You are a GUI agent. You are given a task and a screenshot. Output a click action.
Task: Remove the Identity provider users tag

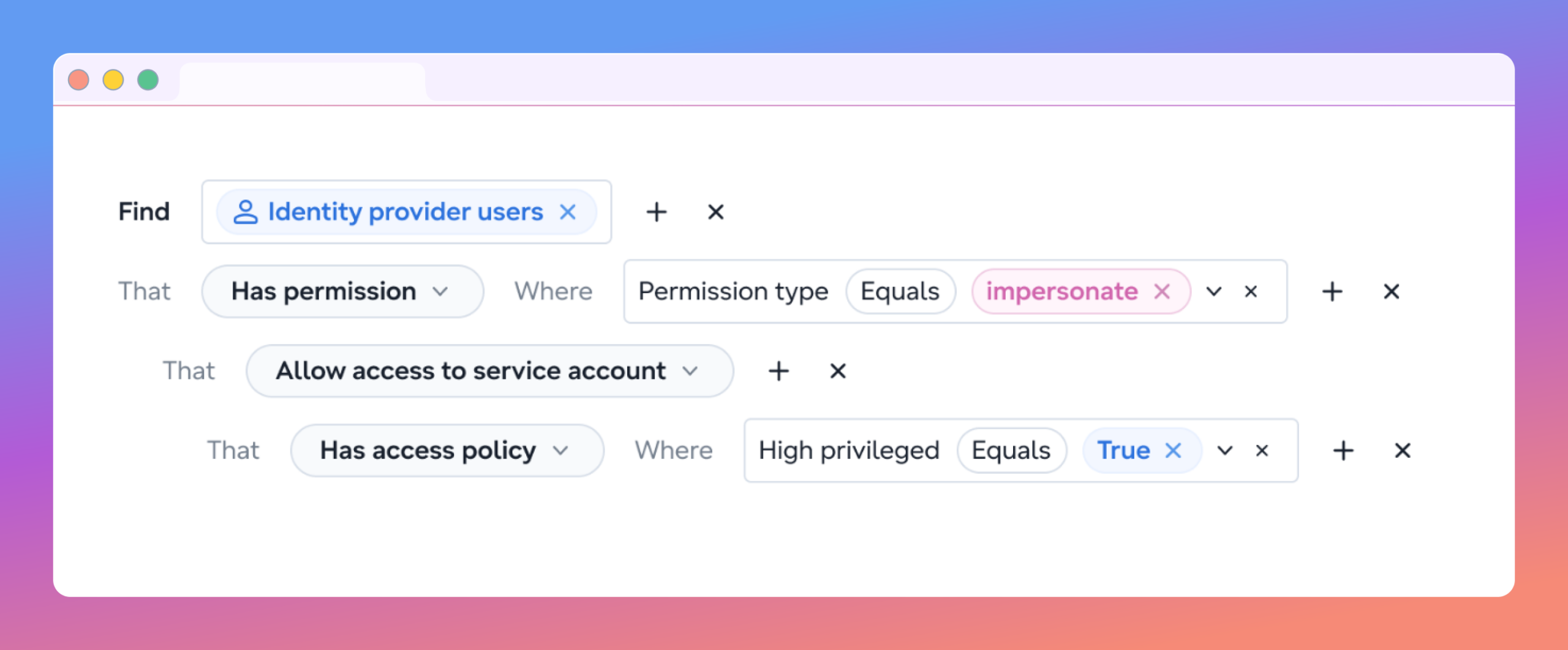click(x=568, y=212)
